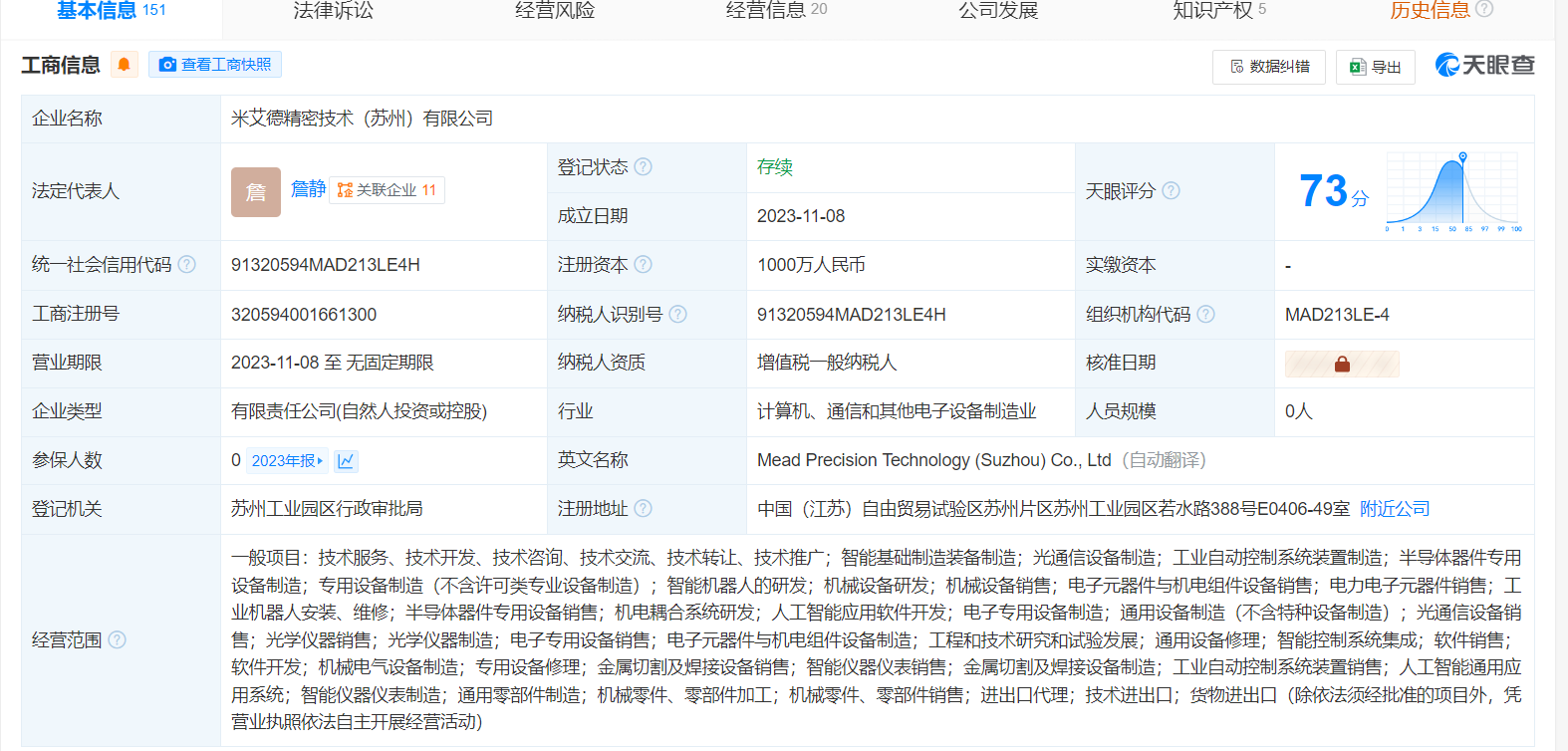Click the orange bell alert icon
This screenshot has height=751, width=1568.
pyautogui.click(x=124, y=65)
